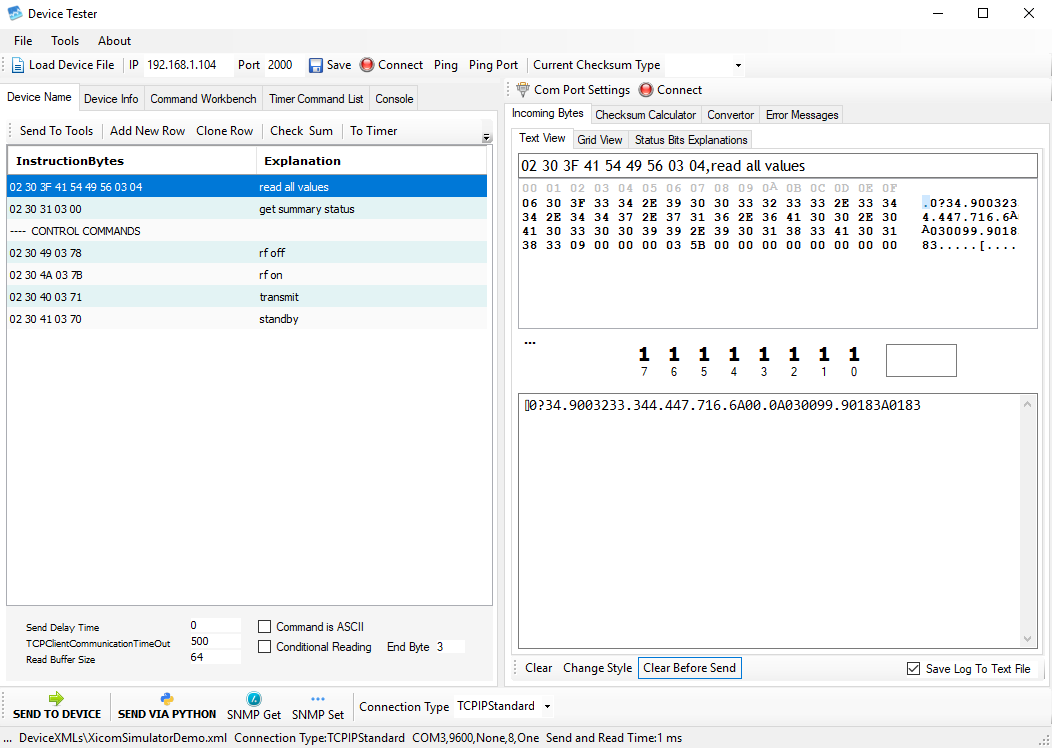1052x748 pixels.
Task: Click the Clear Before Send button
Action: 690,668
